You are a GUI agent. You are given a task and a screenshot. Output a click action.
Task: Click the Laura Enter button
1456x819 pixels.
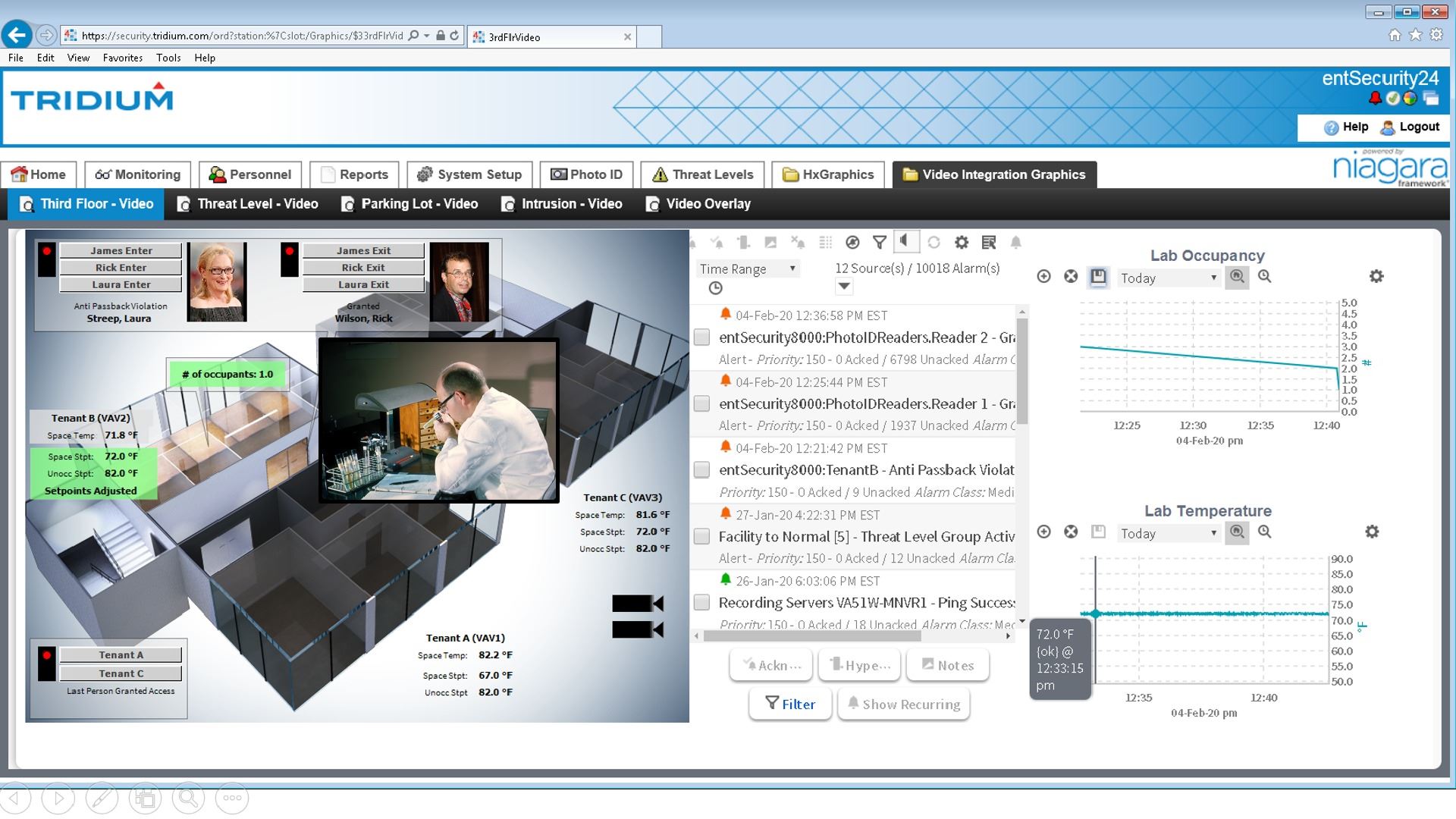[121, 284]
